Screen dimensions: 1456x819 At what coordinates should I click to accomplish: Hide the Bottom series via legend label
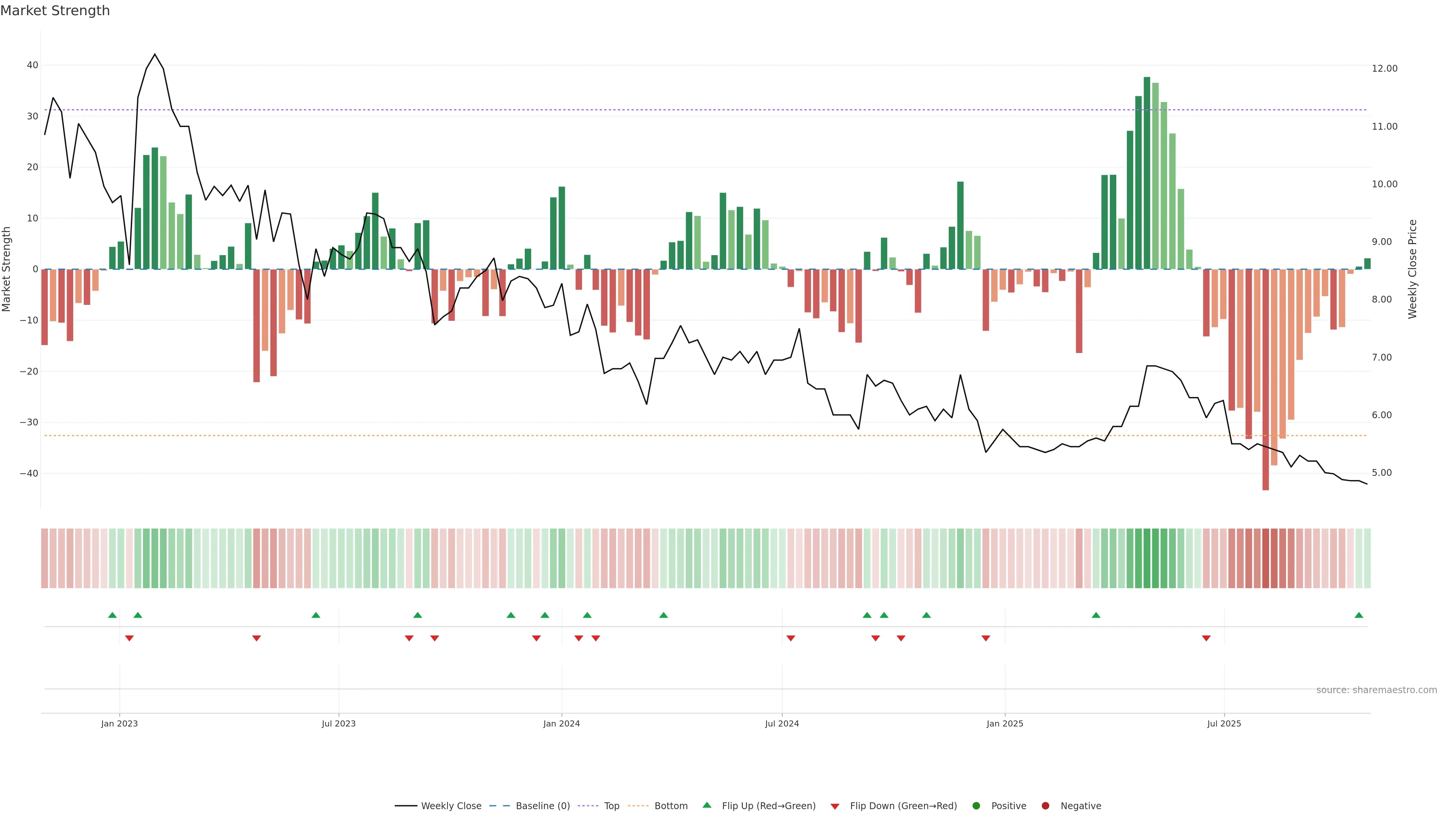tap(671, 806)
